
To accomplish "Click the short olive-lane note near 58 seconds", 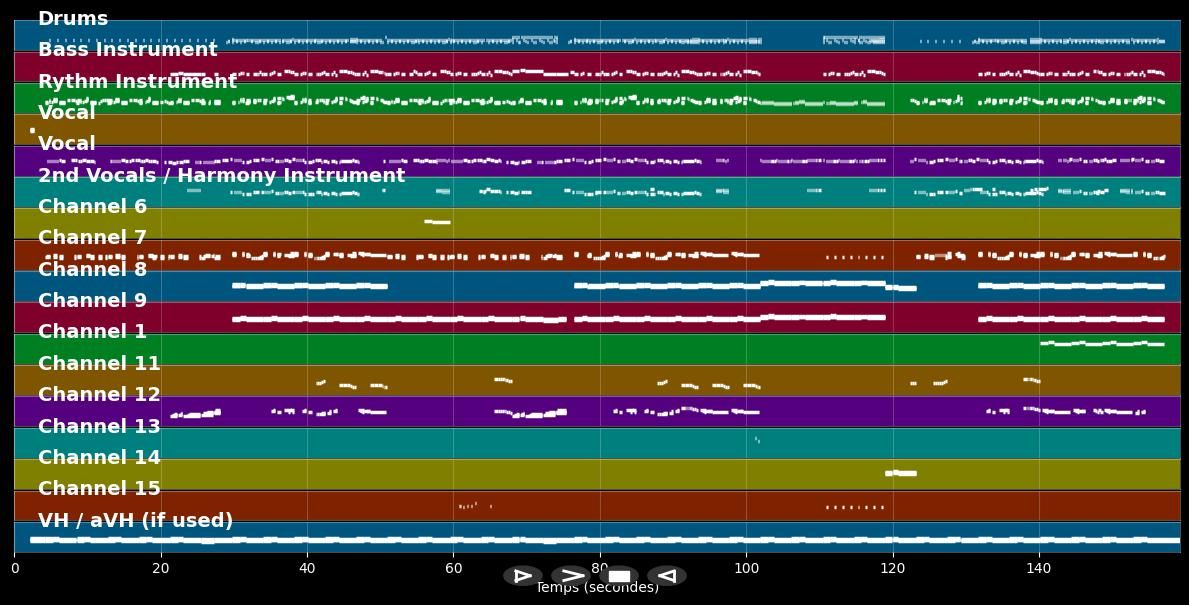I will pos(437,222).
